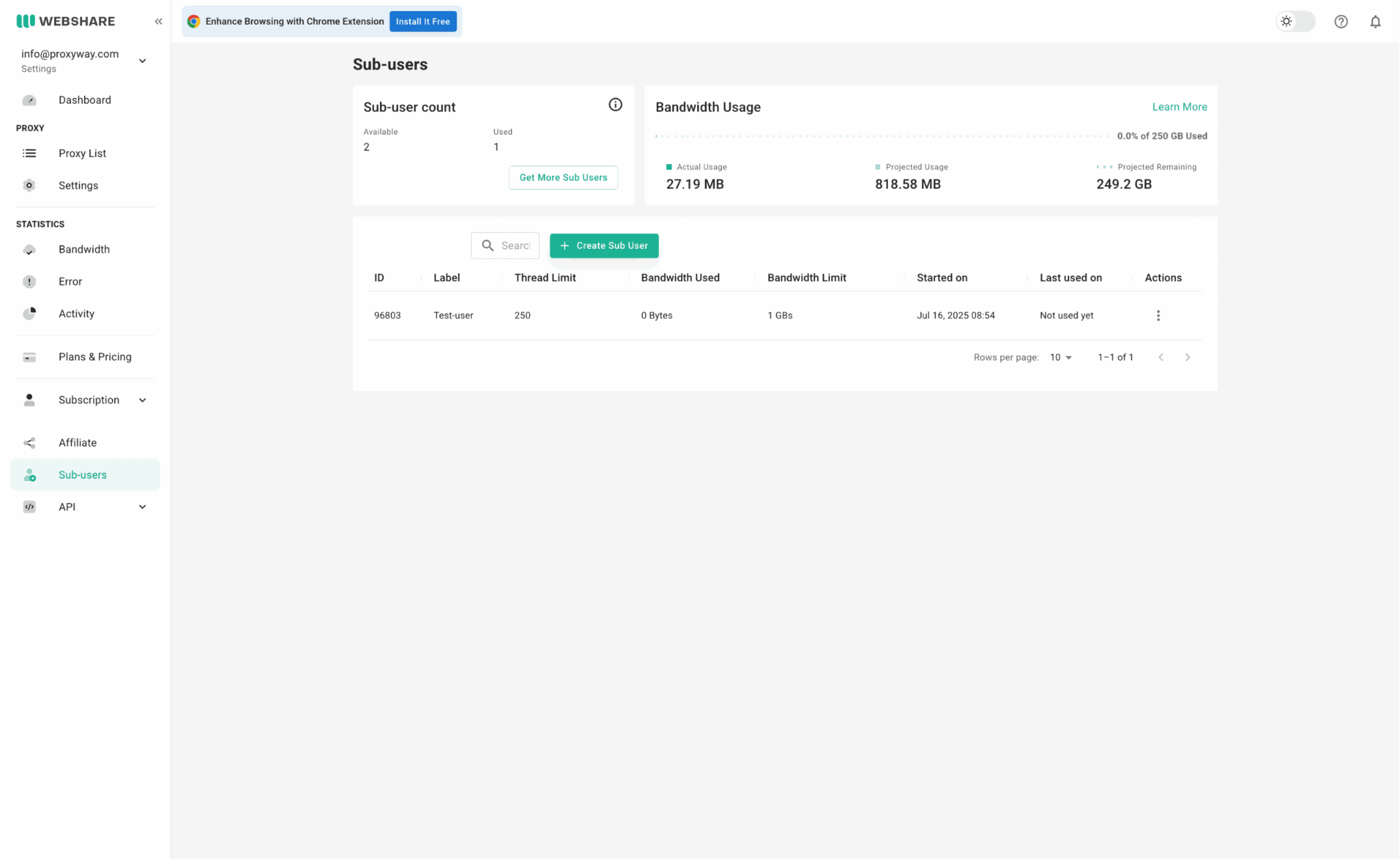
Task: Toggle the light/dark theme switch
Action: point(1295,22)
